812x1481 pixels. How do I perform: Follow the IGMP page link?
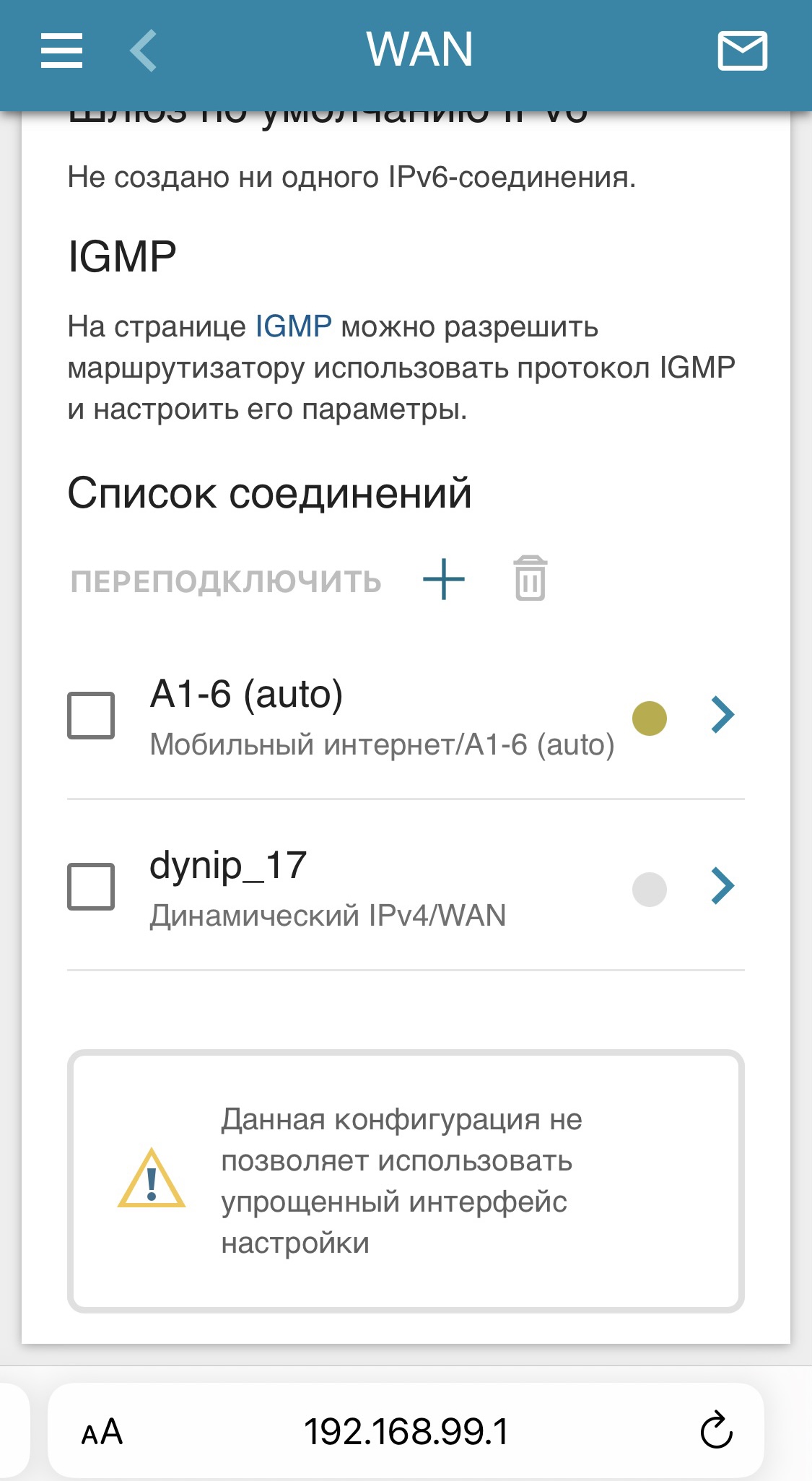pos(294,326)
